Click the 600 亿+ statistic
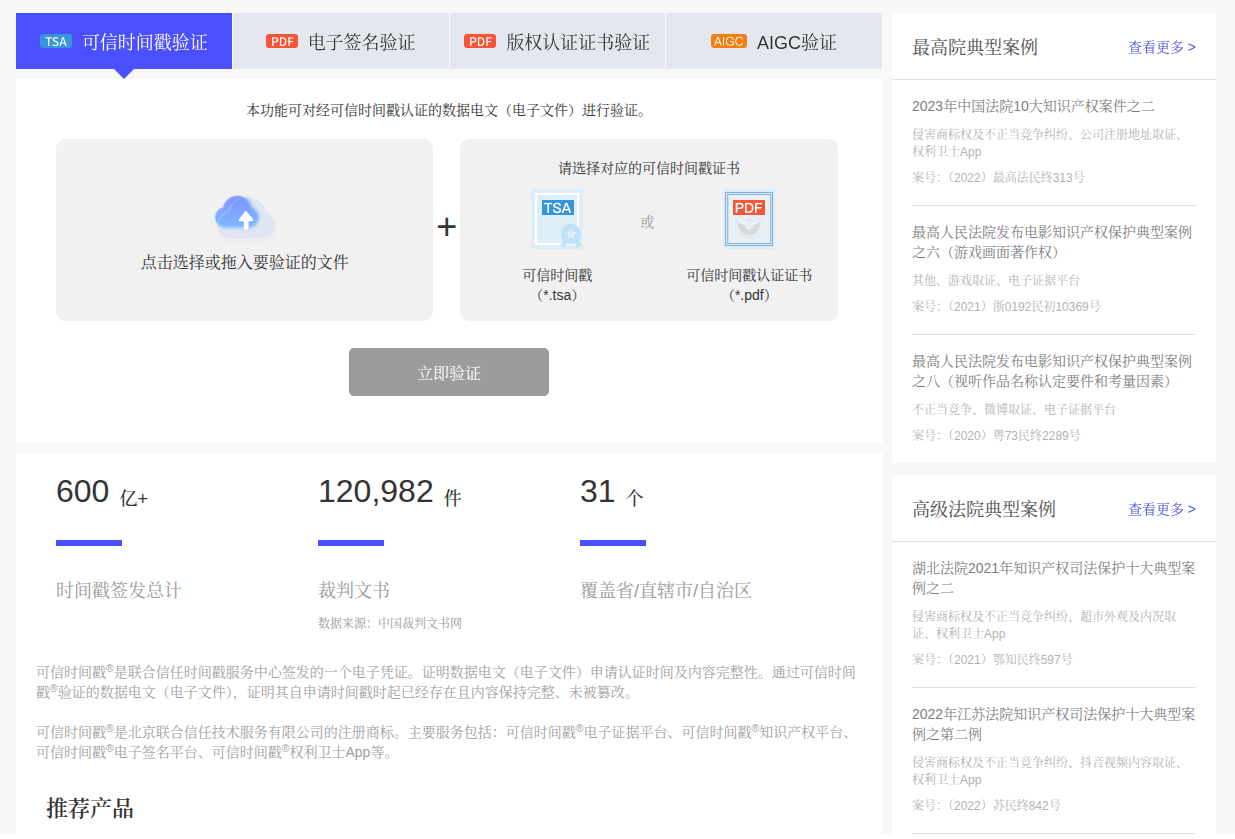This screenshot has width=1235, height=839. [x=102, y=493]
